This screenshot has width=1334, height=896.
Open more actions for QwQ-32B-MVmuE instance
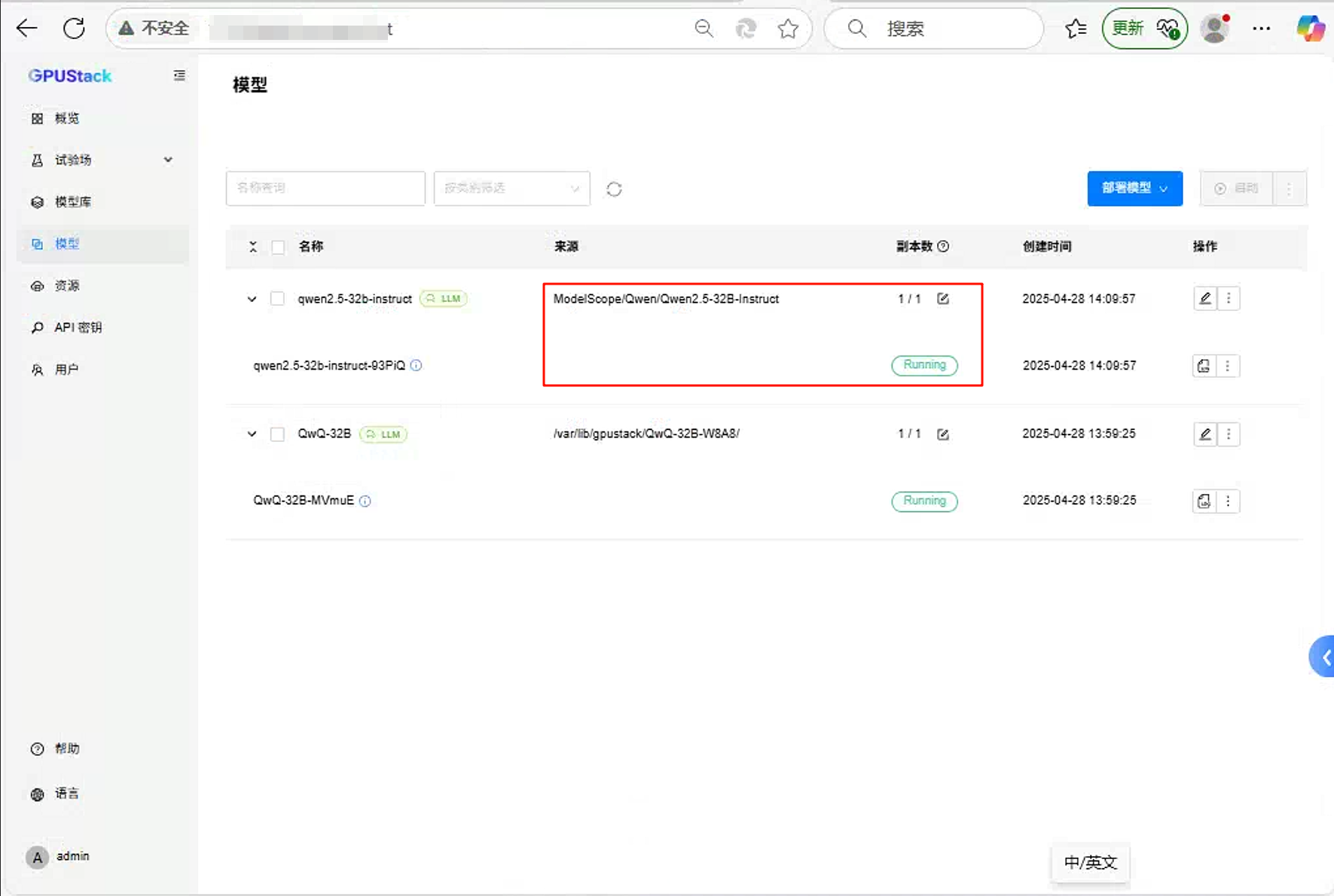pyautogui.click(x=1228, y=501)
